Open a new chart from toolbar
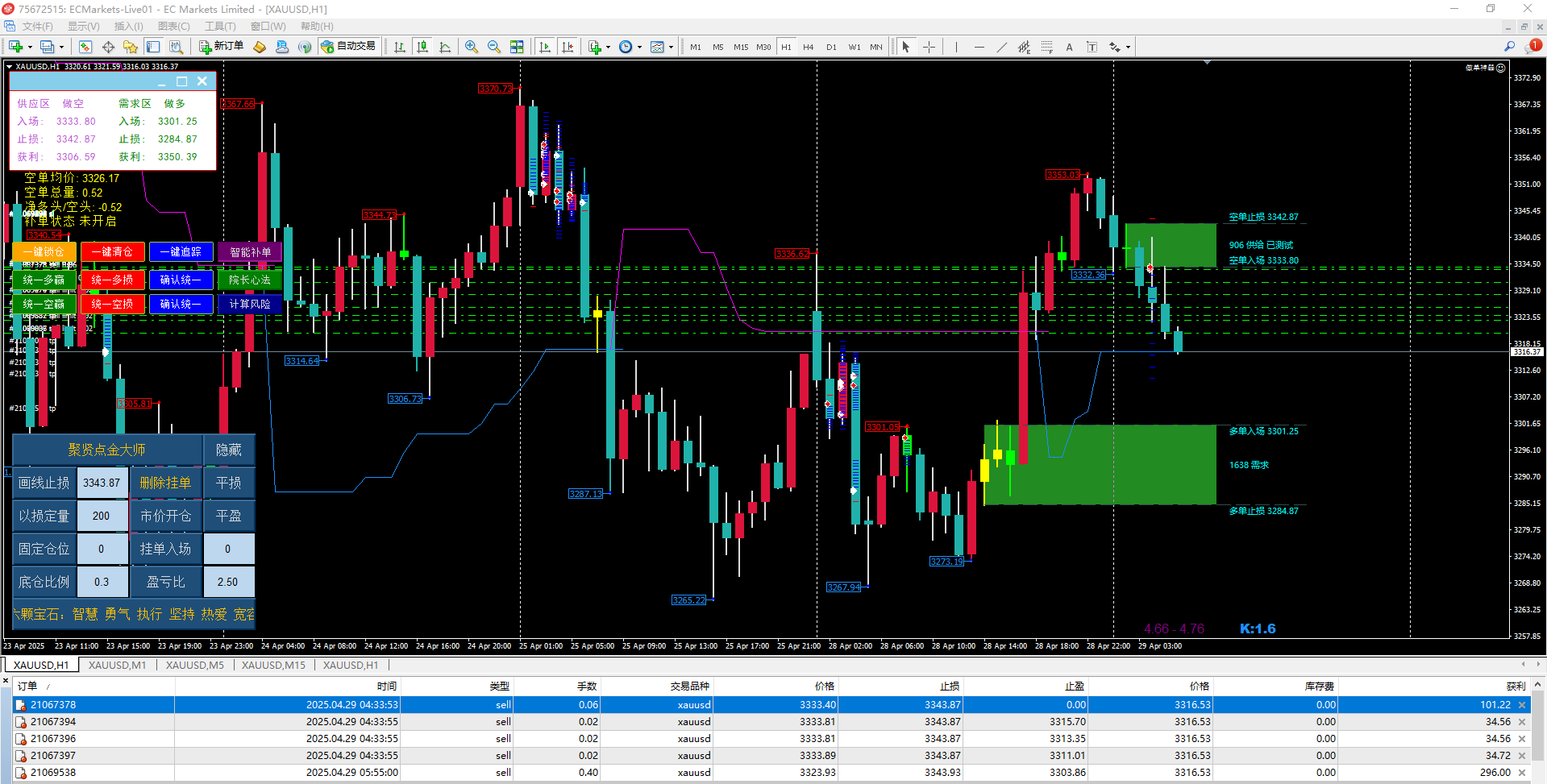1547x784 pixels. (15, 47)
